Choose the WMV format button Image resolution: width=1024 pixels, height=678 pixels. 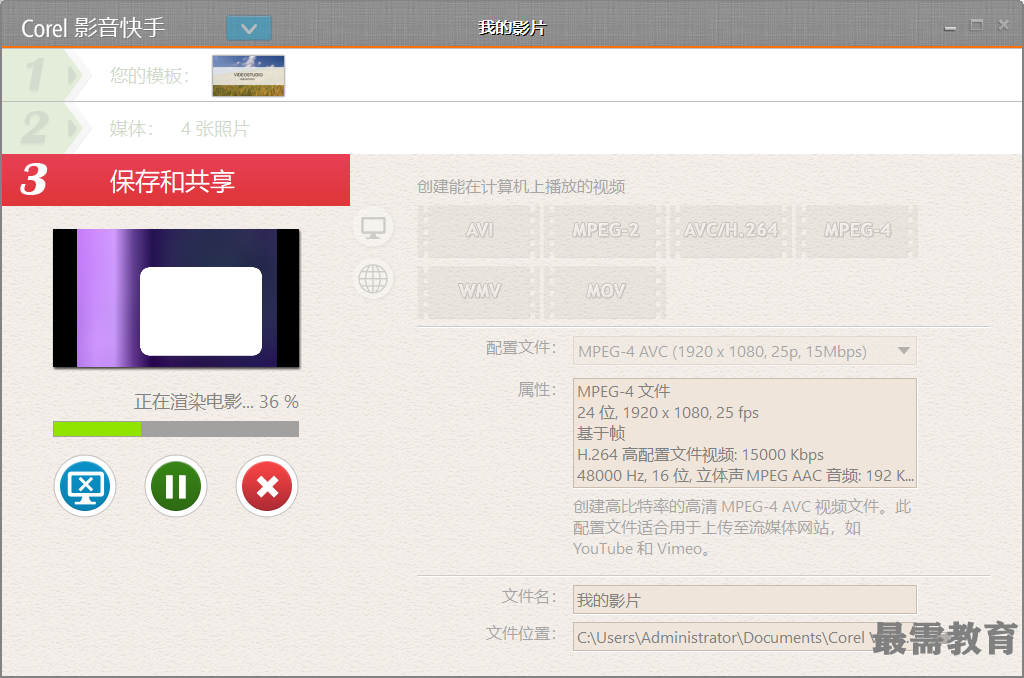(479, 291)
